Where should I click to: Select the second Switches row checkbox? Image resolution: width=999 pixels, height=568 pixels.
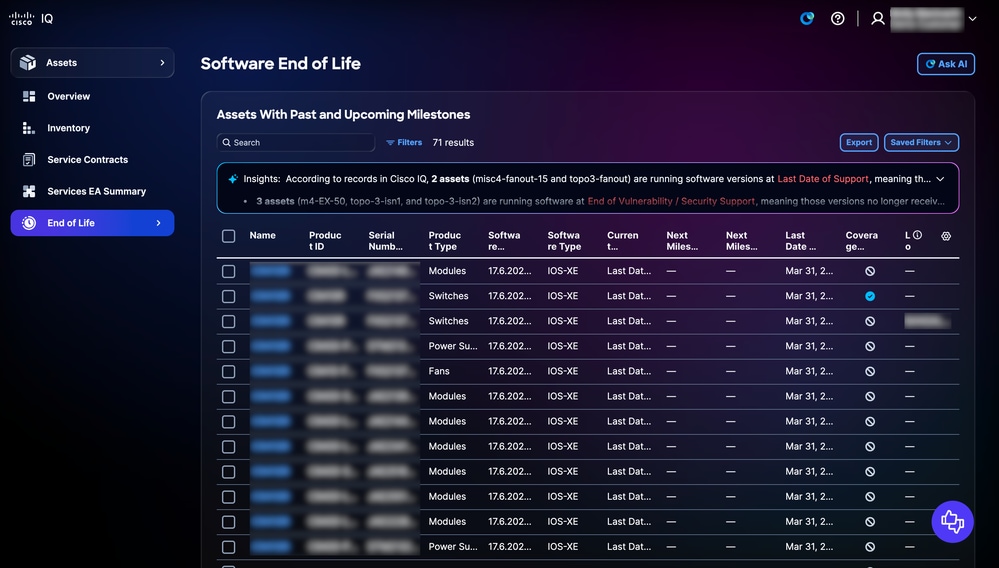(x=228, y=322)
